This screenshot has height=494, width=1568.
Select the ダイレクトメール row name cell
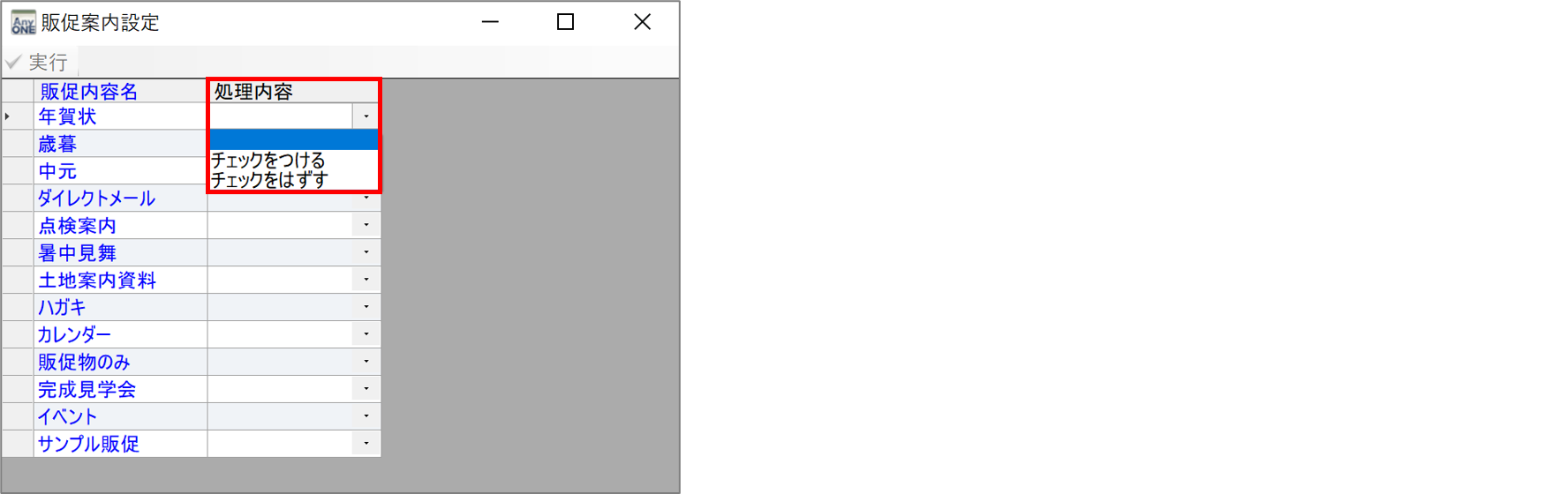[120, 198]
